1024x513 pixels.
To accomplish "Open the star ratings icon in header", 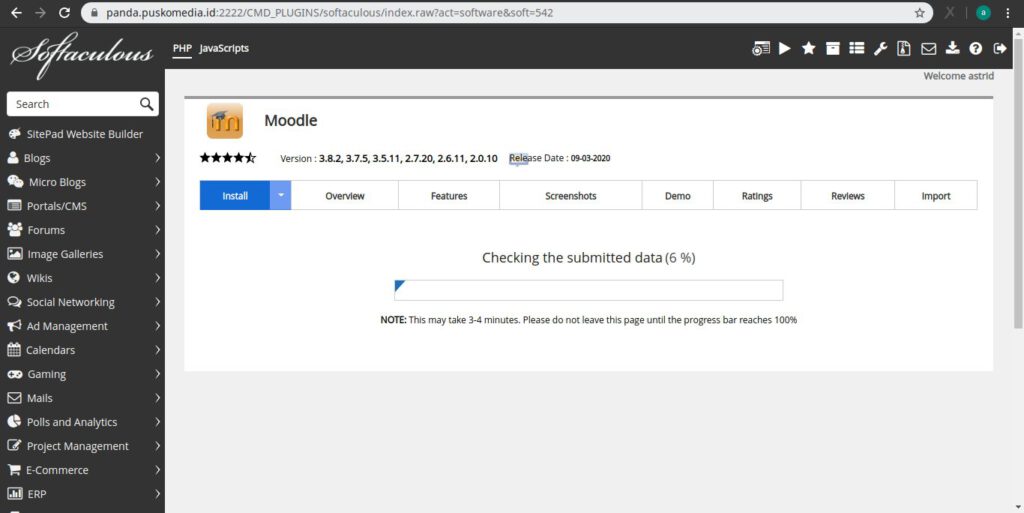I will (808, 48).
